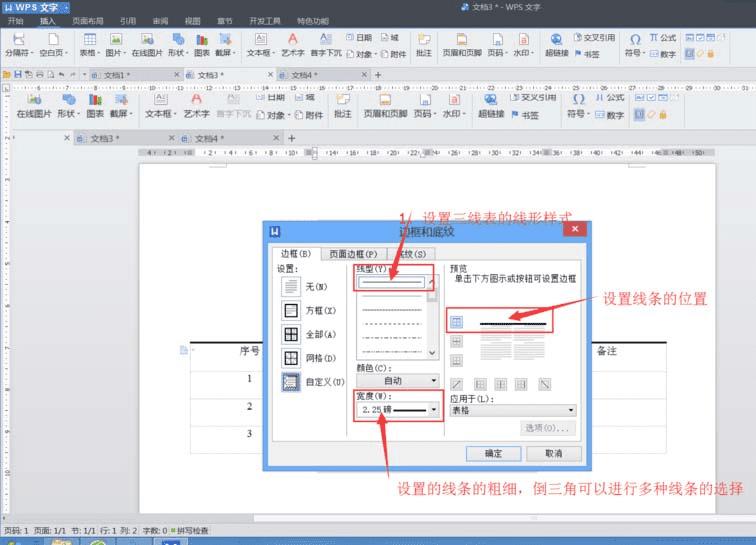Select the 网格(D) grid border setting

pos(291,358)
